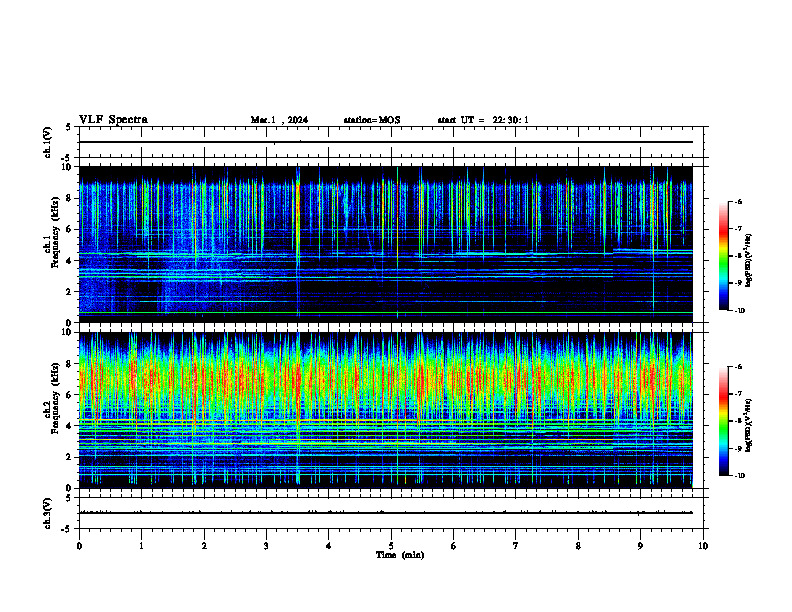The image size is (792, 612).
Task: Click inside the ch.1 spectrogram panel
Action: pos(386,244)
